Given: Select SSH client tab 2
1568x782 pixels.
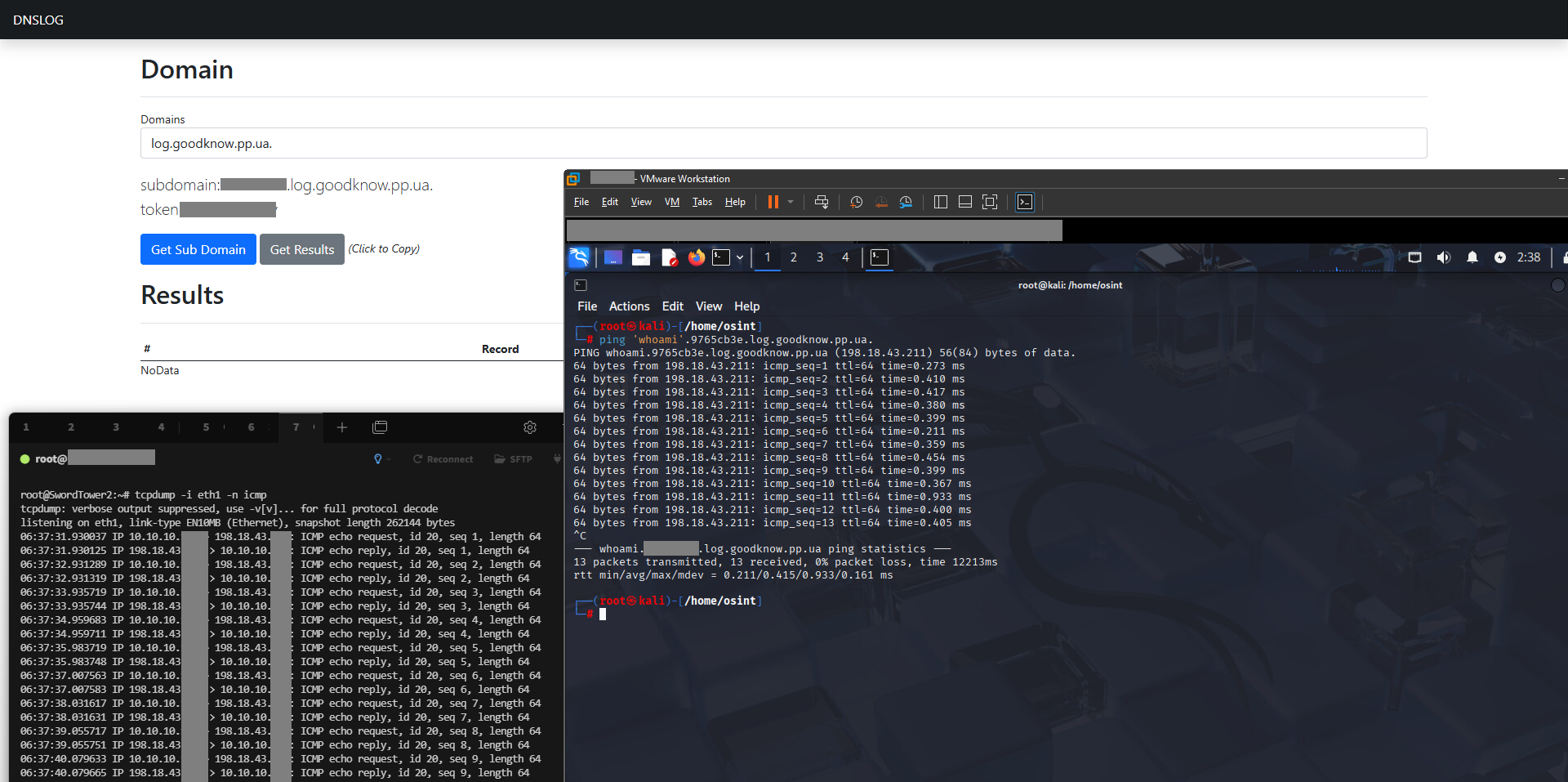Looking at the screenshot, I should coord(71,427).
